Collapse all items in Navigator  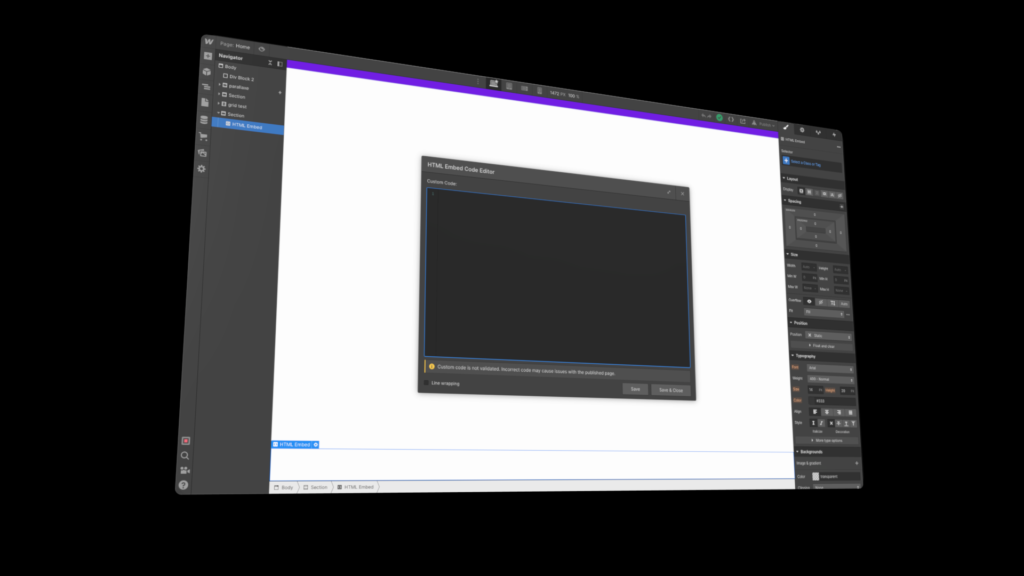tap(270, 63)
